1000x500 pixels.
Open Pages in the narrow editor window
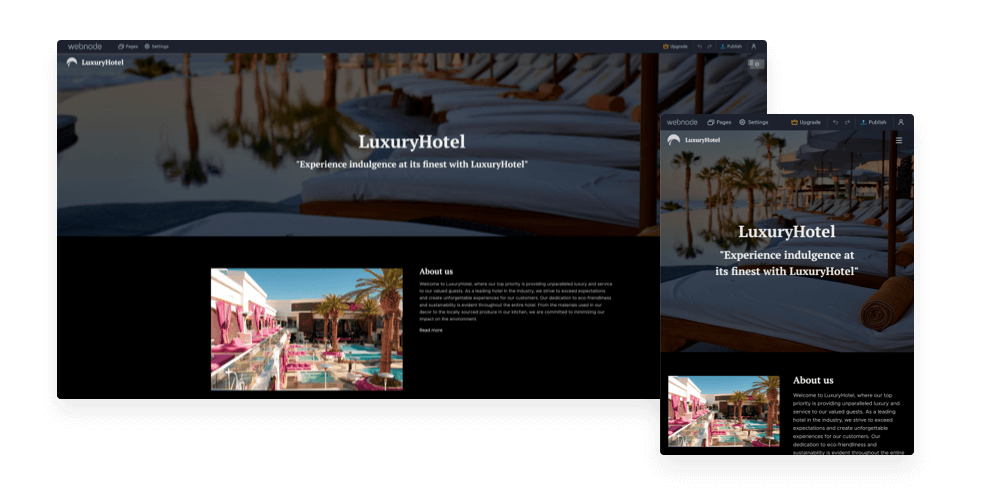(719, 122)
